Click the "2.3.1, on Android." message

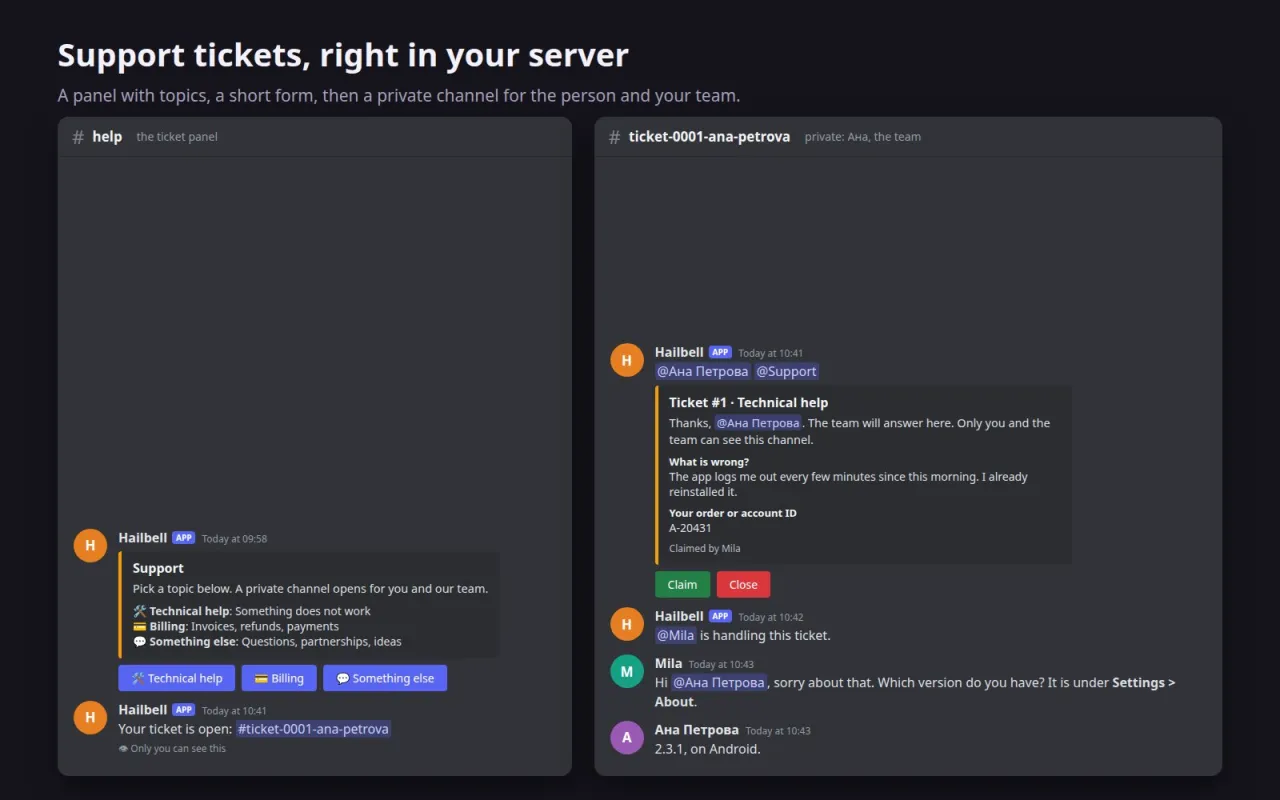point(708,749)
